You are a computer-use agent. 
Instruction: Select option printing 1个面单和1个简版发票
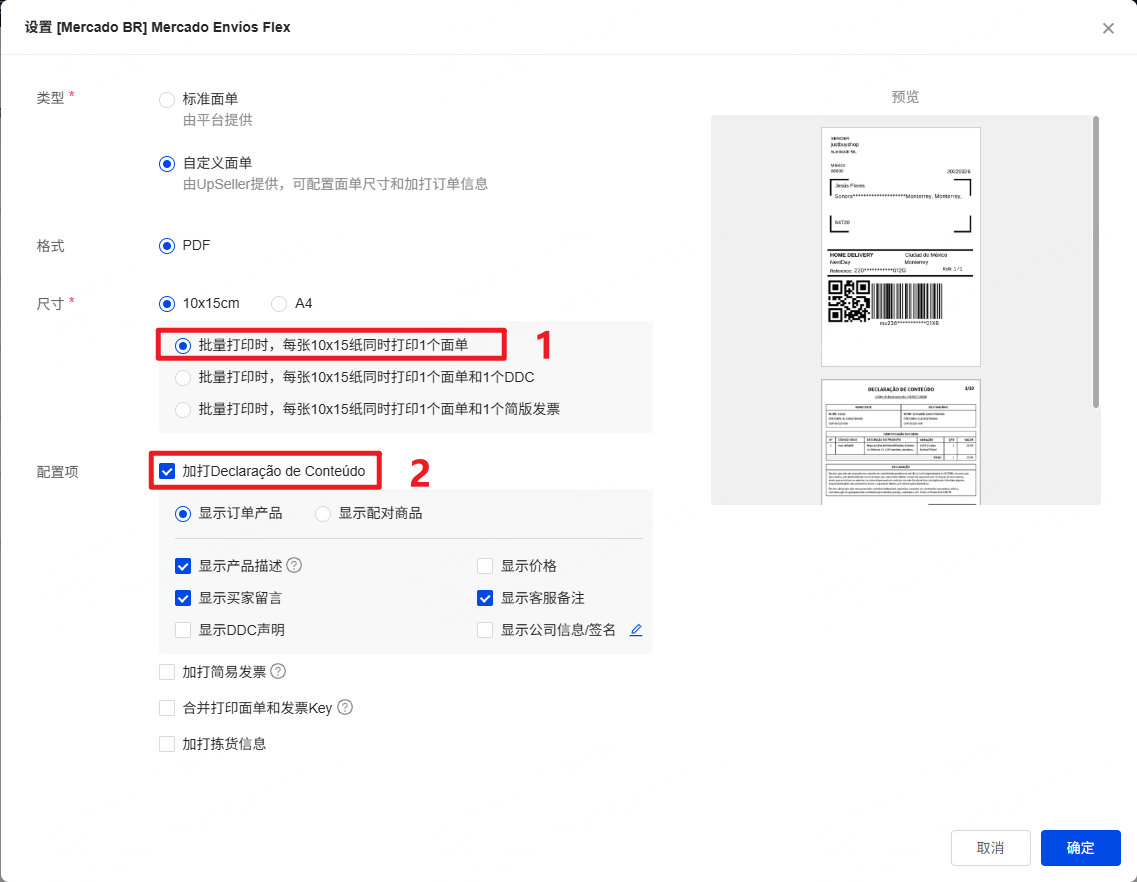183,409
